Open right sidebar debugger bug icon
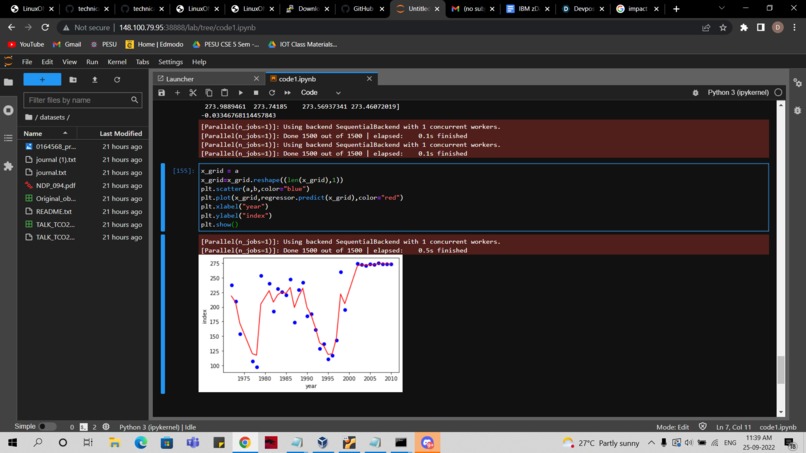 [797, 110]
